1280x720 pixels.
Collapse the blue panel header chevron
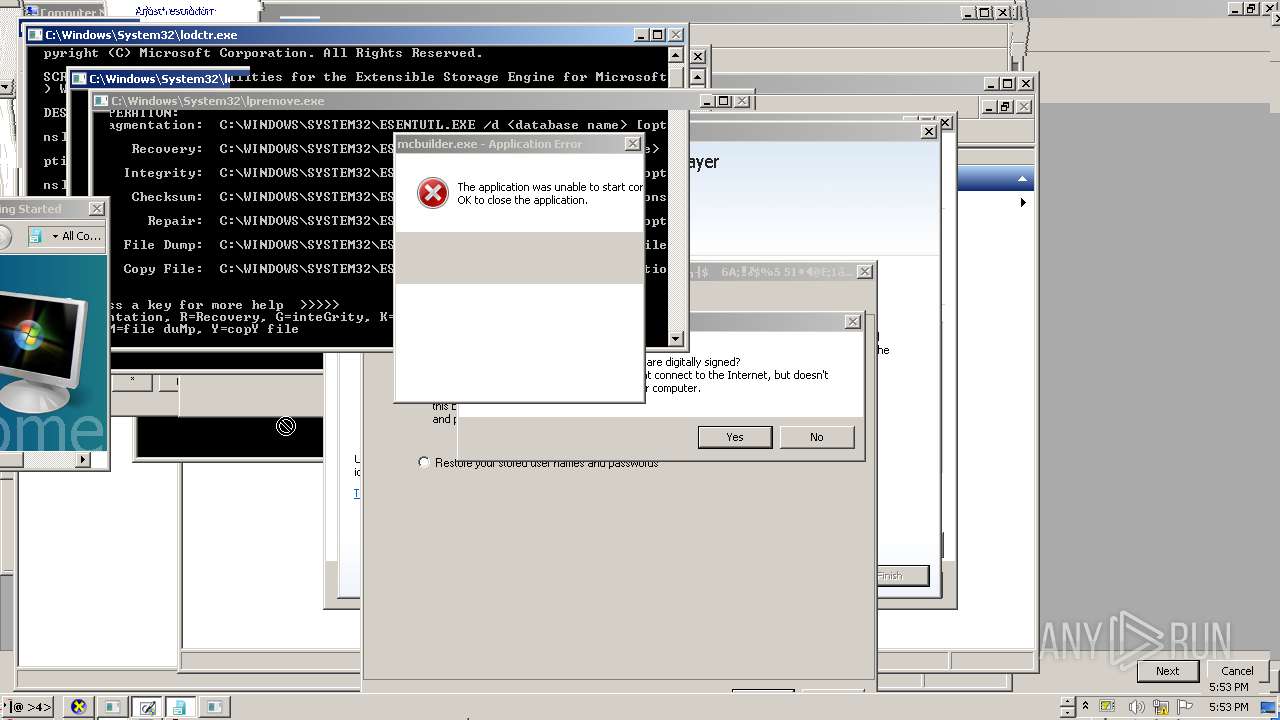[1022, 180]
